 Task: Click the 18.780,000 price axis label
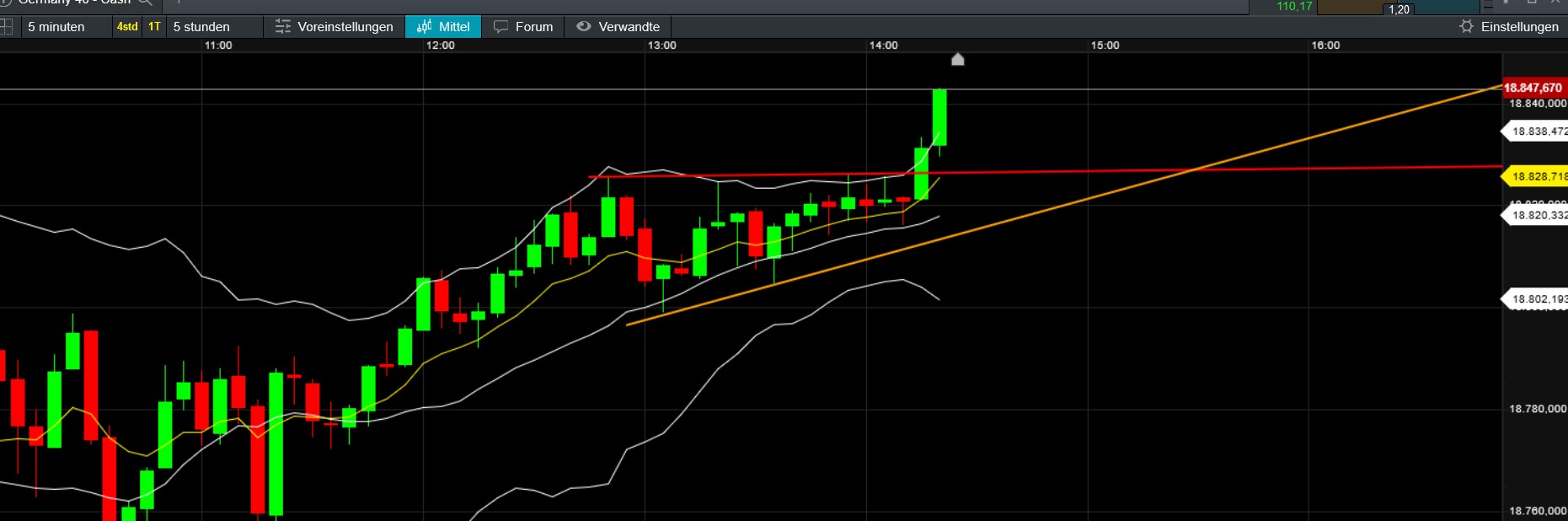tap(1538, 409)
